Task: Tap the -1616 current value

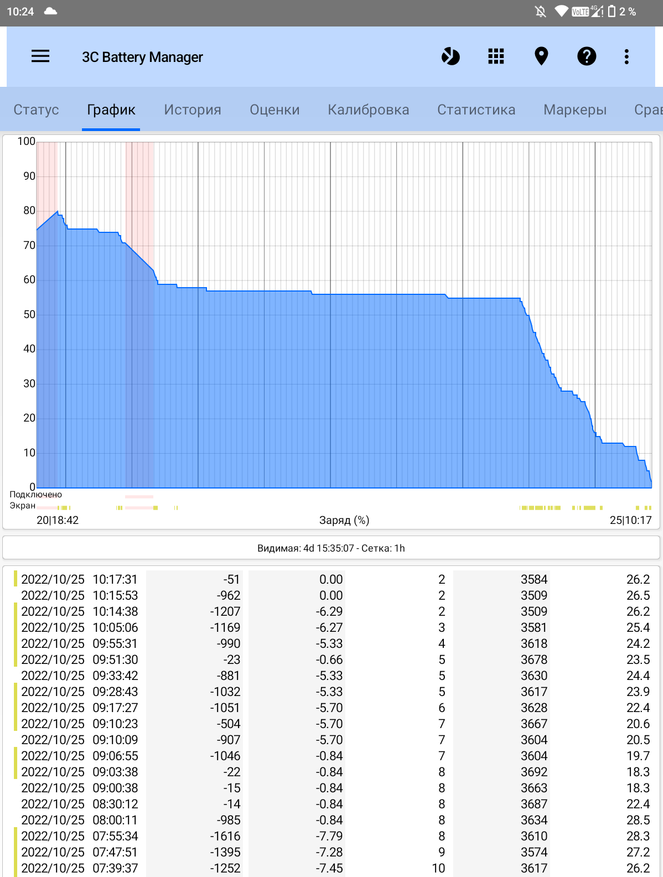Action: (x=225, y=836)
